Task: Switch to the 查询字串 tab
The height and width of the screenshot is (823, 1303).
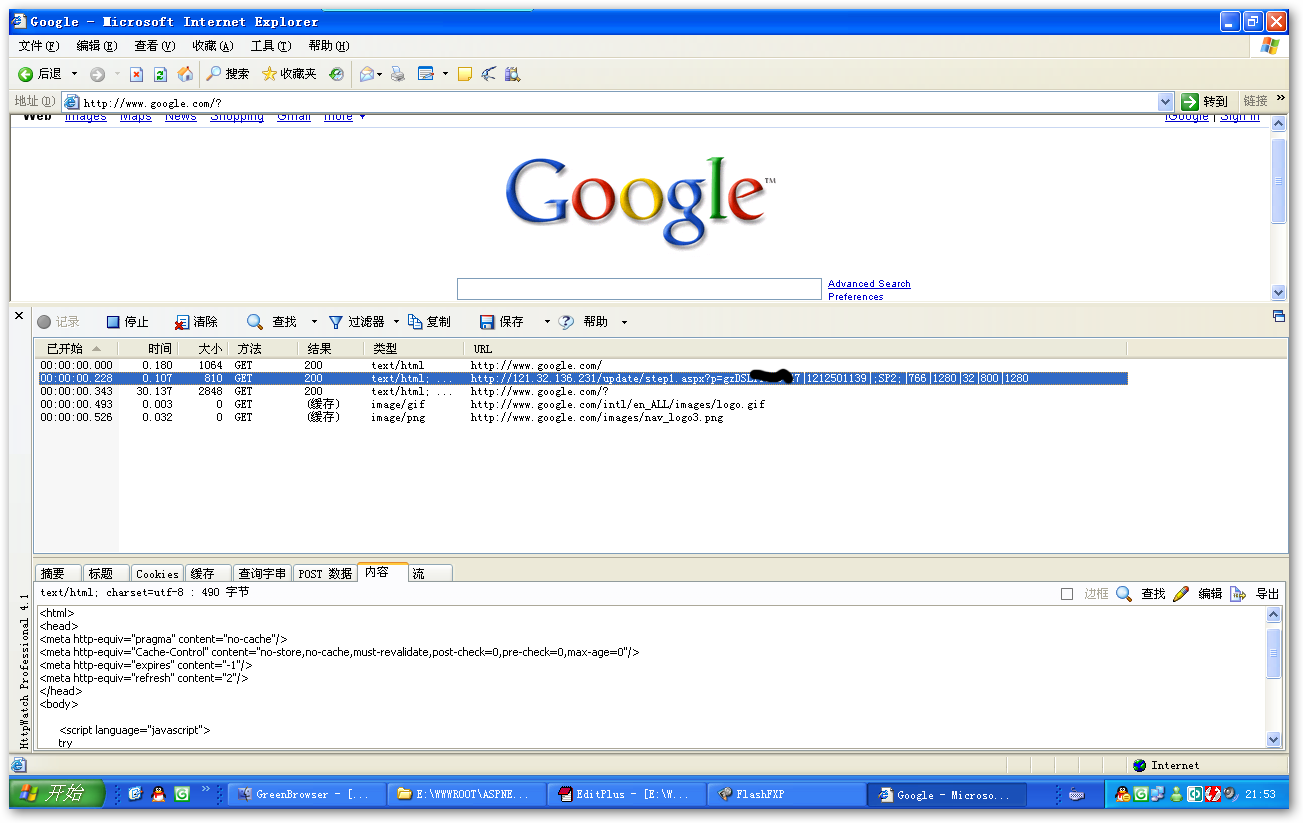Action: pos(262,573)
